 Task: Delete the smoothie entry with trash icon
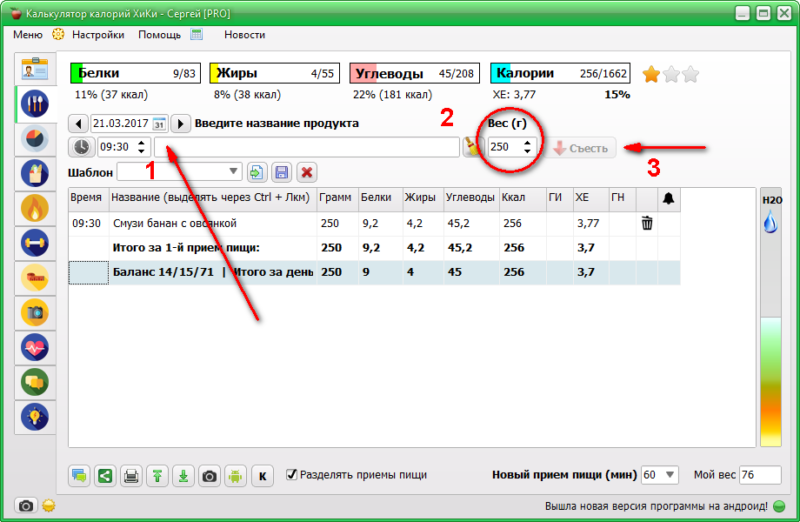pyautogui.click(x=647, y=223)
